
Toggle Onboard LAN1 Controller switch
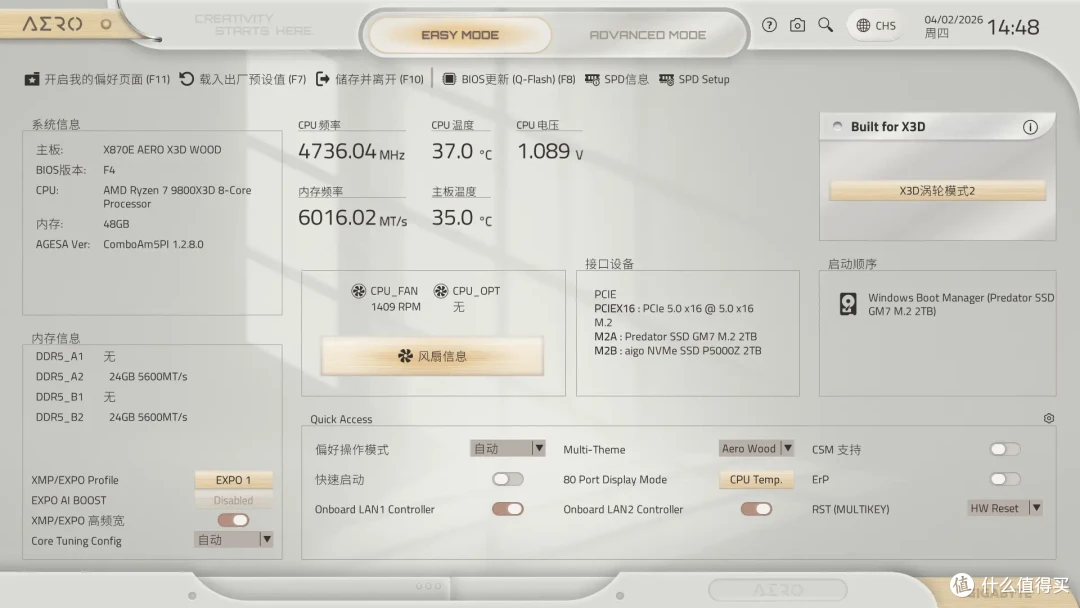tap(508, 509)
